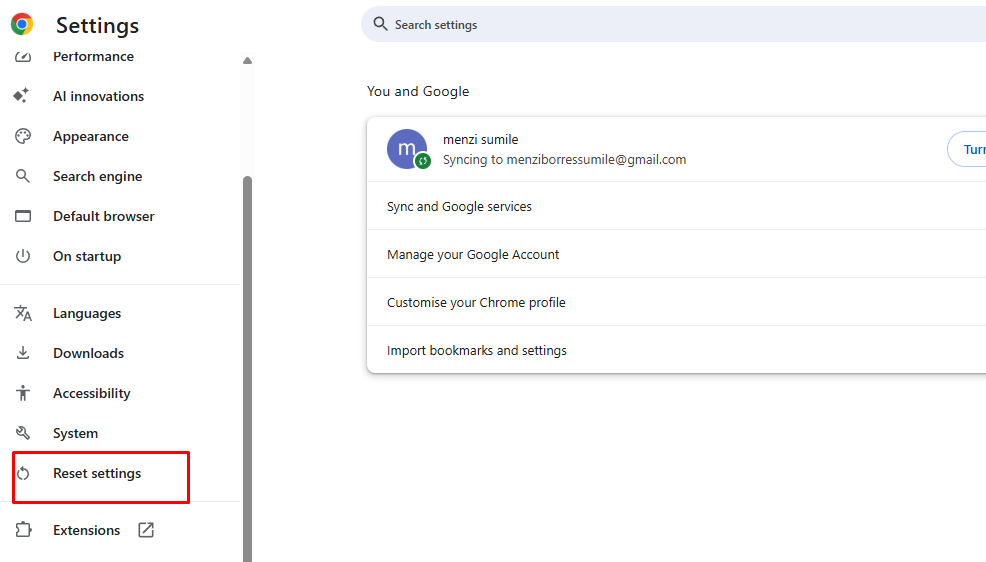Click the Turn off sync button

tap(968, 149)
